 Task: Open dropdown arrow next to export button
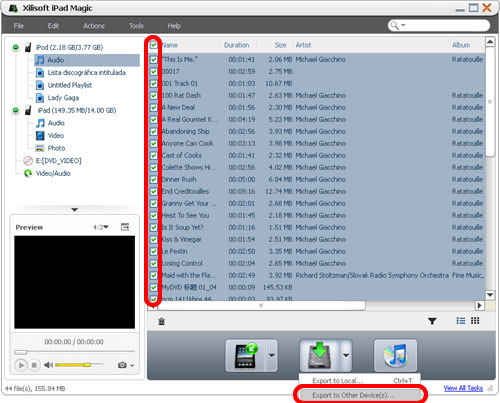[346, 356]
